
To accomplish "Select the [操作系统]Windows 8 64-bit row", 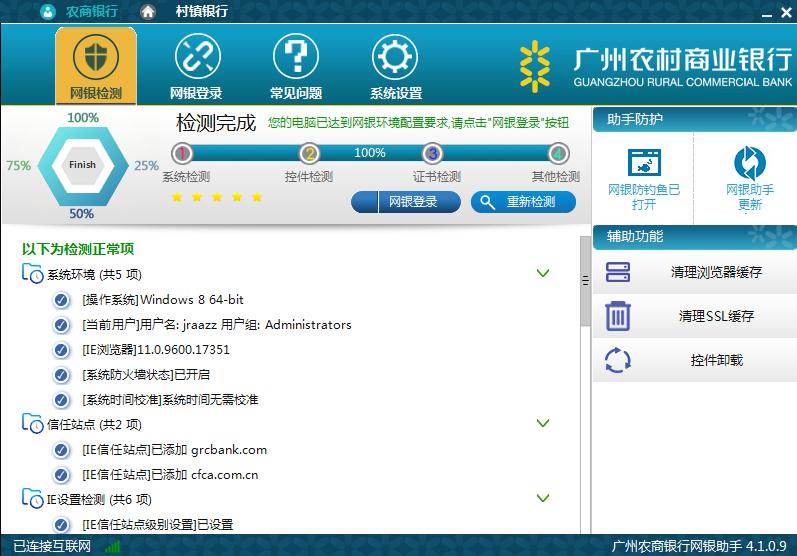I will point(163,300).
